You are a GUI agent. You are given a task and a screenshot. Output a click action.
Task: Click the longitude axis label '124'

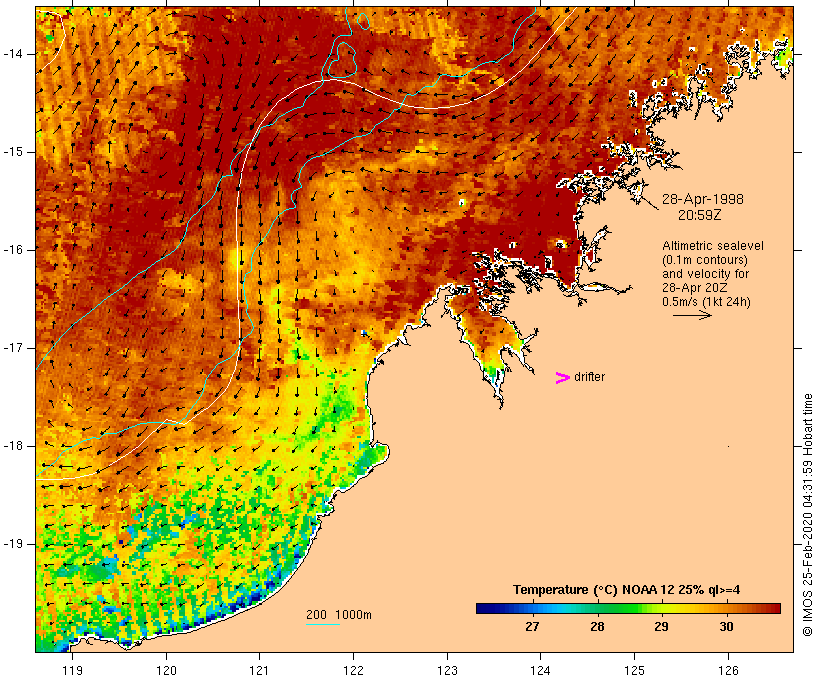[x=540, y=670]
